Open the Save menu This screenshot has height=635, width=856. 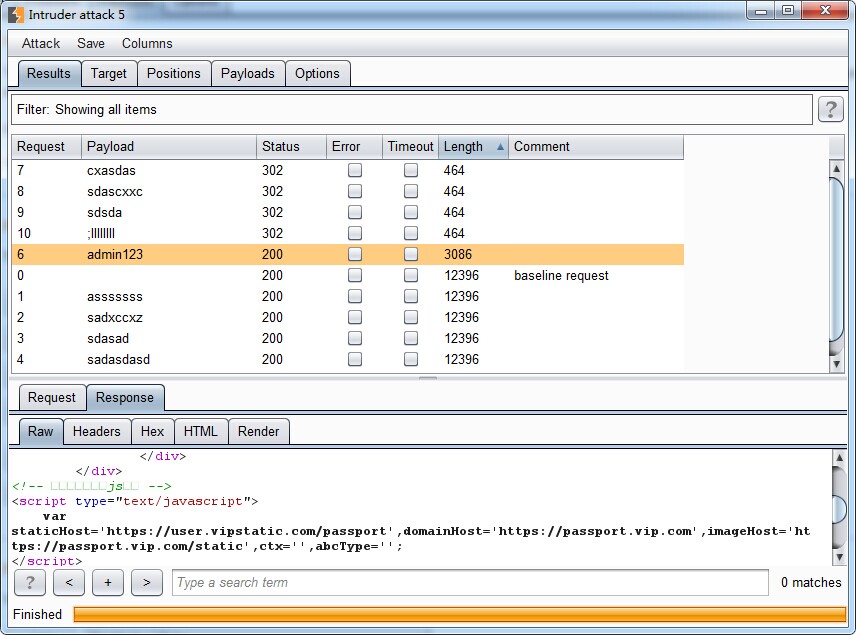click(91, 43)
